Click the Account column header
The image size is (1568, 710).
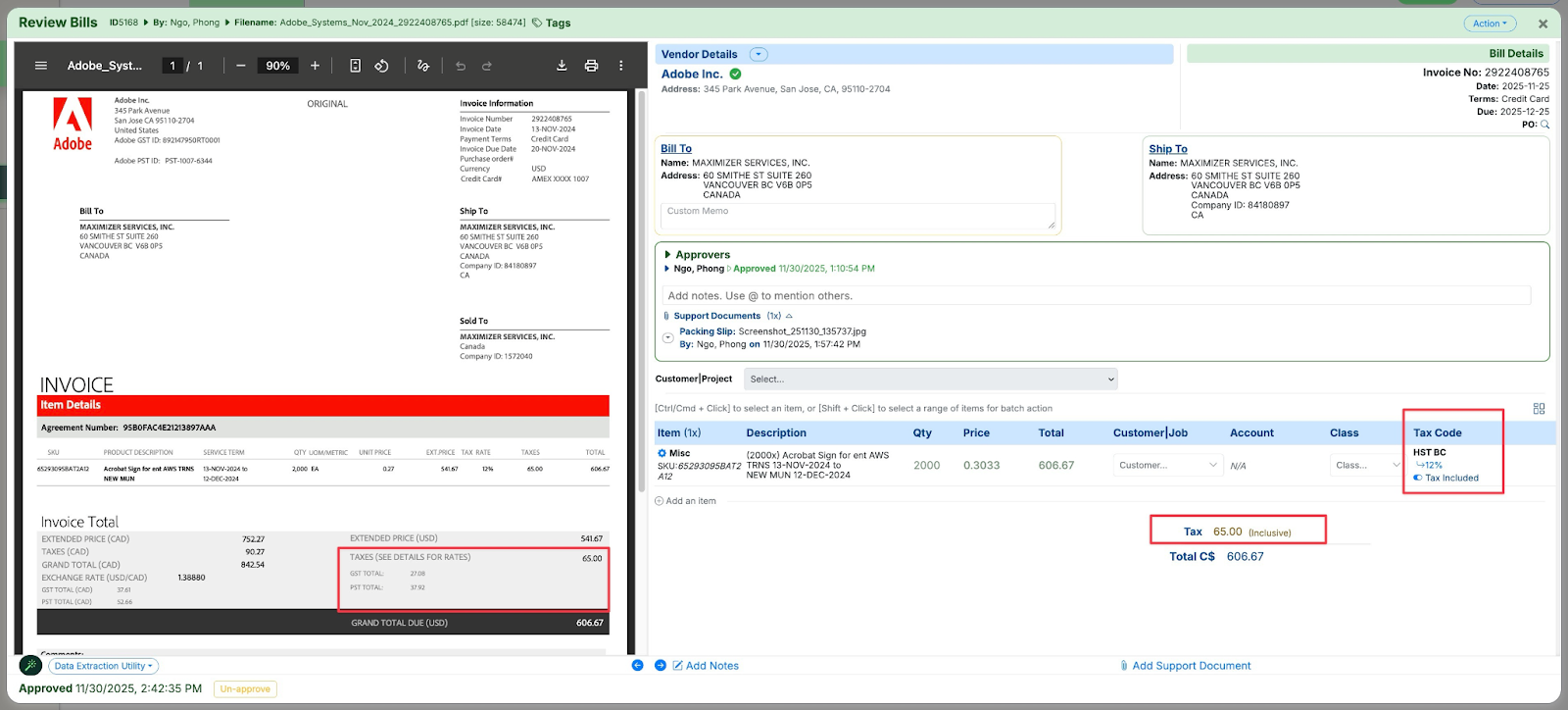pos(1251,432)
